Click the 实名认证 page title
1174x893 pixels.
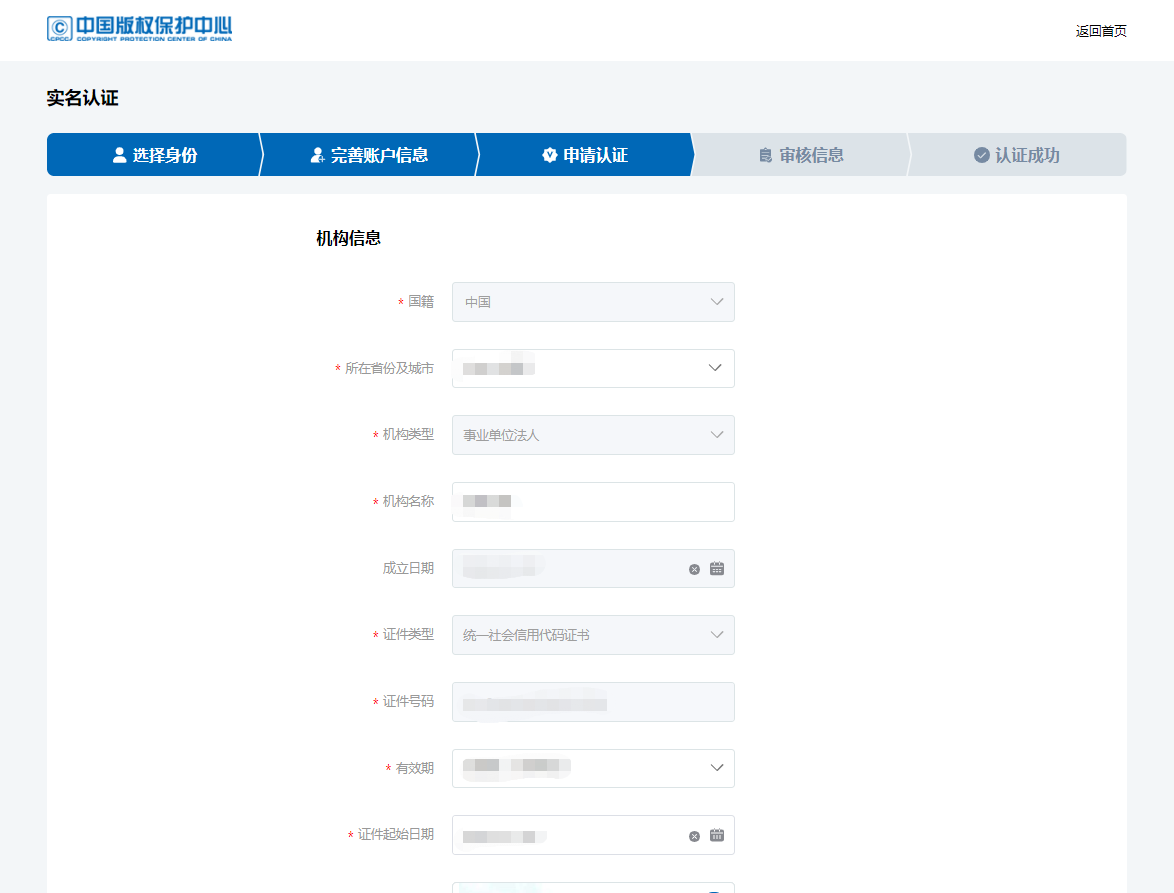pyautogui.click(x=82, y=98)
